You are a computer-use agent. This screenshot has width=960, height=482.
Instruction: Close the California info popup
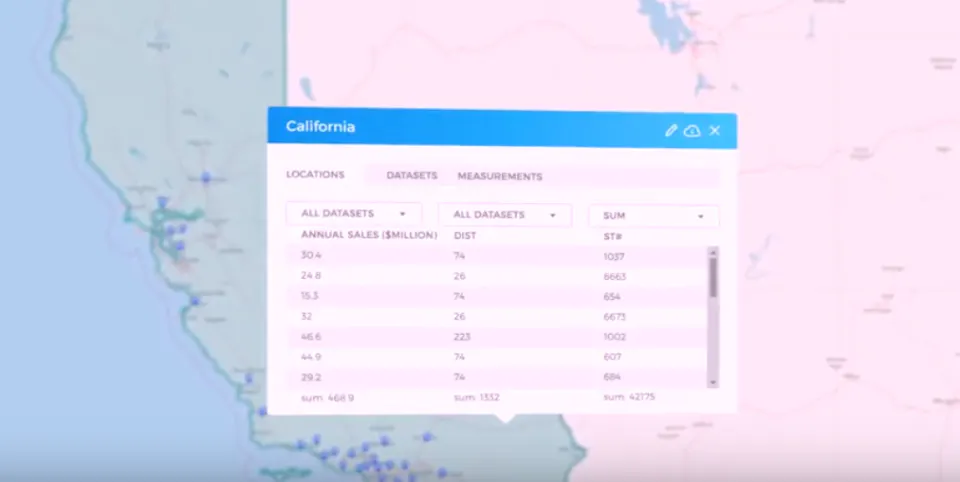pyautogui.click(x=714, y=130)
